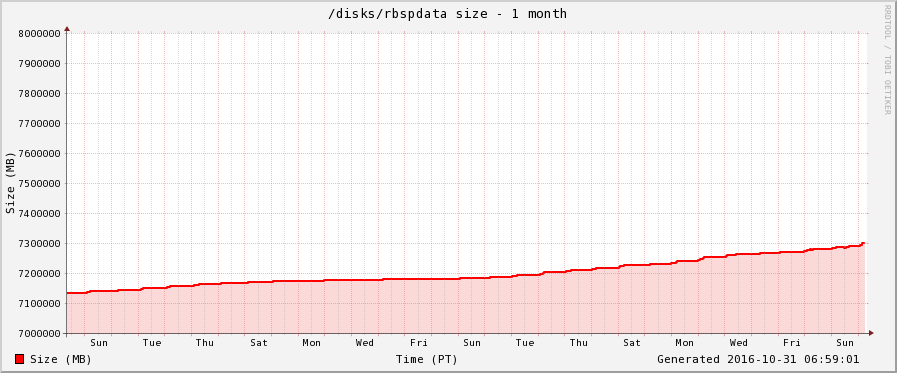Click the first 'Tue' x-axis label

152,343
